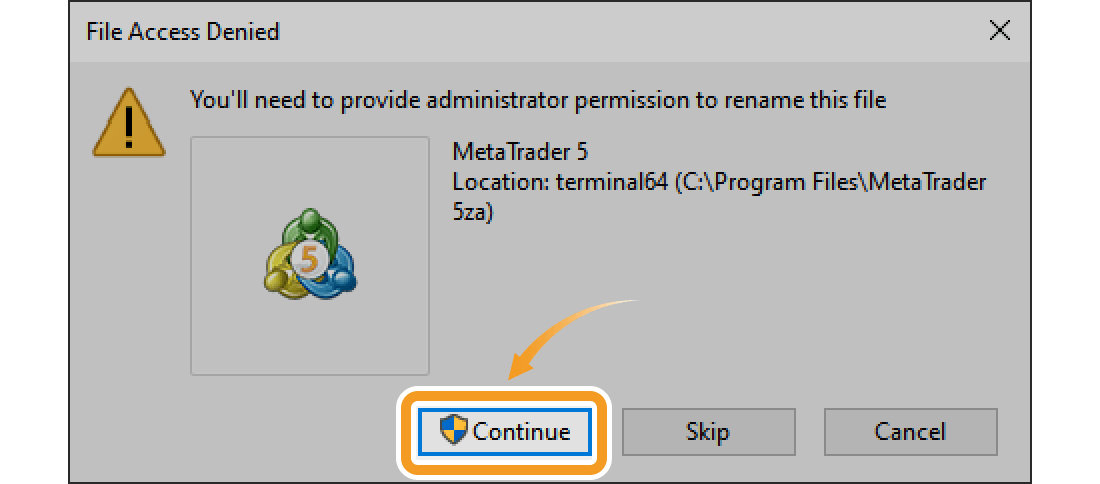Click the orange highlight border around Continue
This screenshot has height=484, width=1100.
tap(504, 392)
